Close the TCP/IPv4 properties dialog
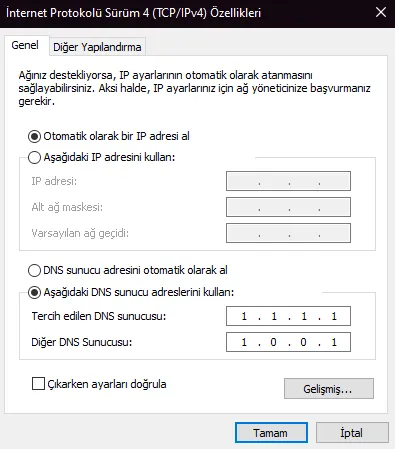Screen dimensions: 395x449 coord(381,13)
